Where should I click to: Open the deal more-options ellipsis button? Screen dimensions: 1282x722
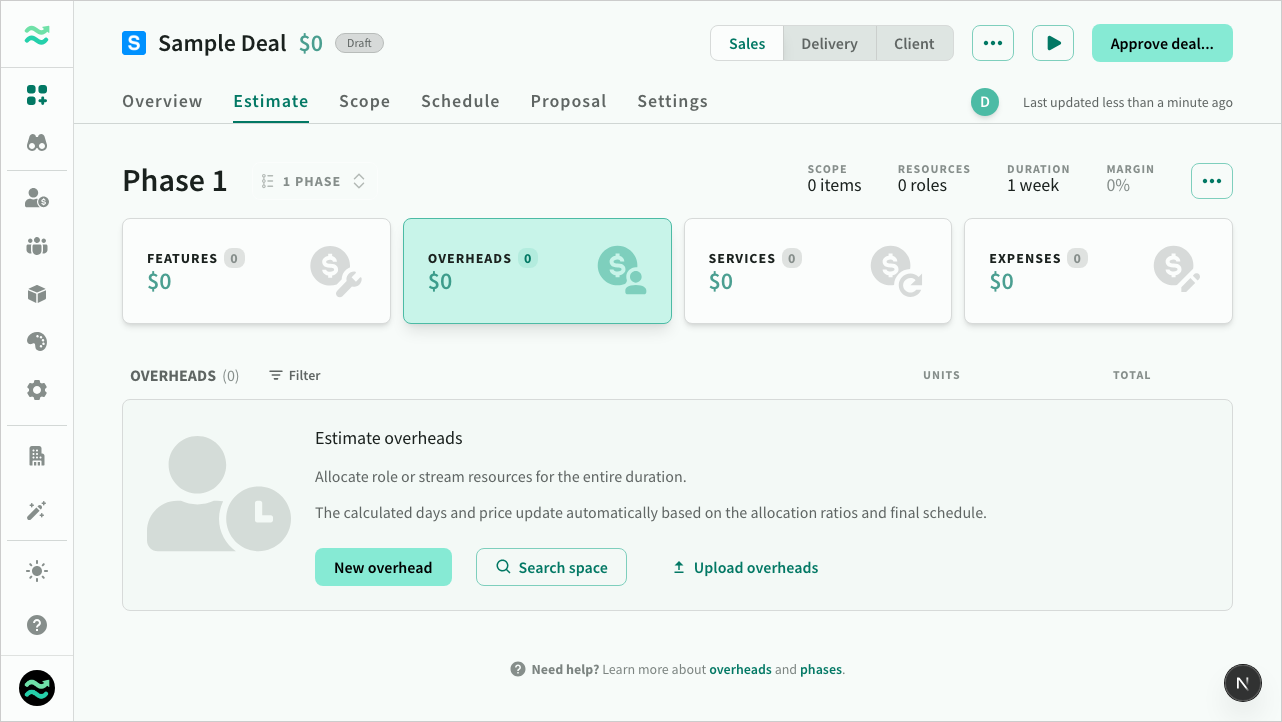point(992,44)
